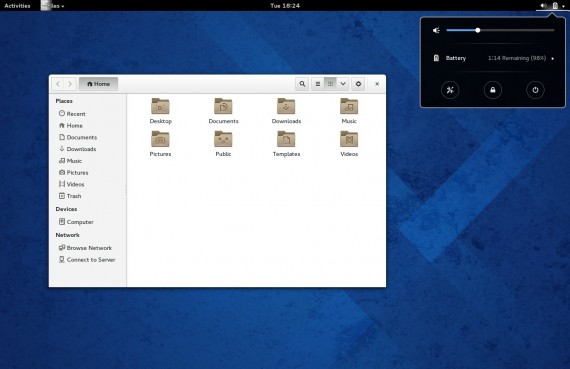
Task: Select Downloads in the sidebar
Action: pos(88,149)
